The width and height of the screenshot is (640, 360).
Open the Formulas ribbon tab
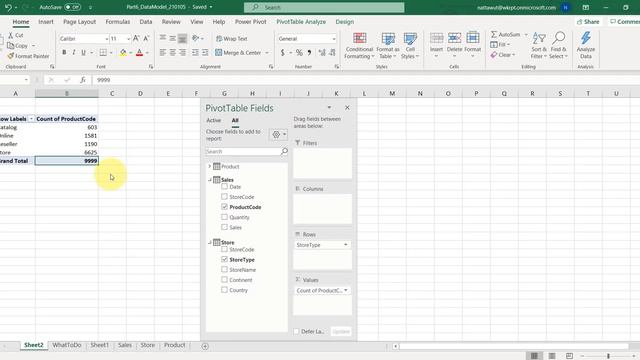tap(118, 22)
